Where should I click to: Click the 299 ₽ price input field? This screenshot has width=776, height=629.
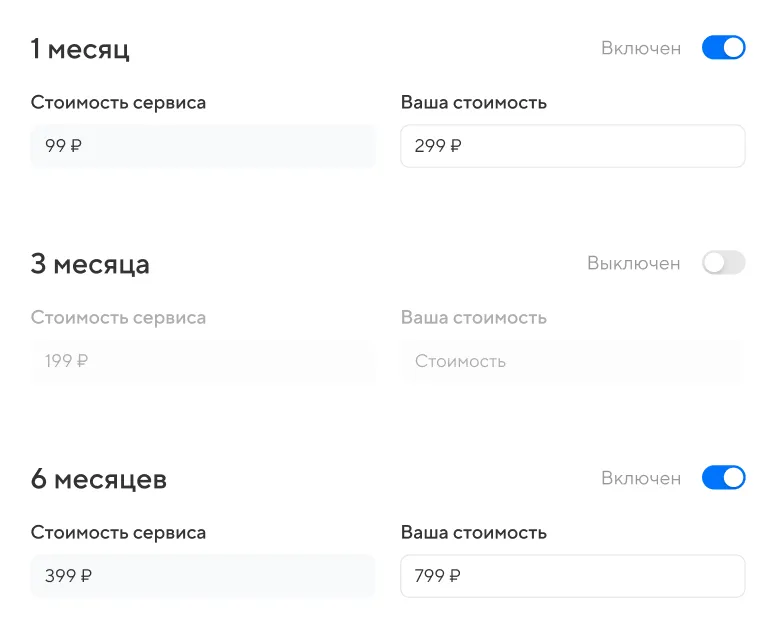click(x=572, y=146)
